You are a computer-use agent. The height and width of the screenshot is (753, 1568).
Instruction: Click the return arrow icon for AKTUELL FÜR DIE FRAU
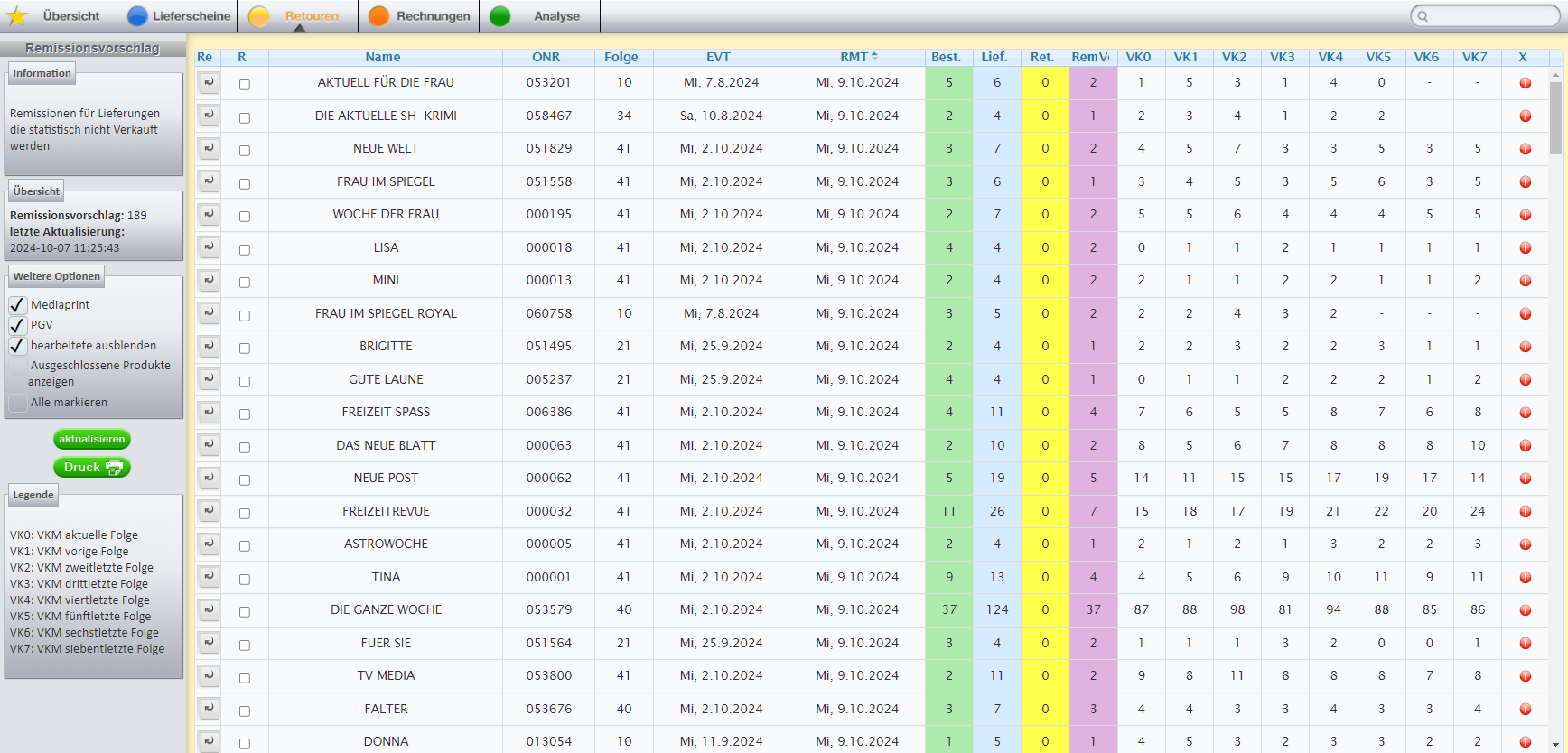(x=209, y=83)
